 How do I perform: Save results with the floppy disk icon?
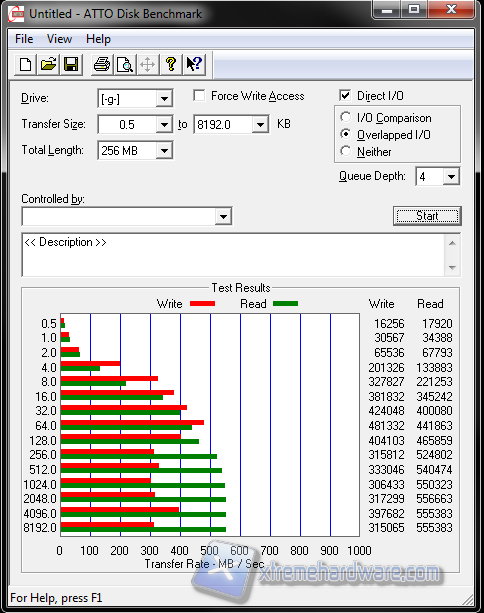[x=71, y=64]
